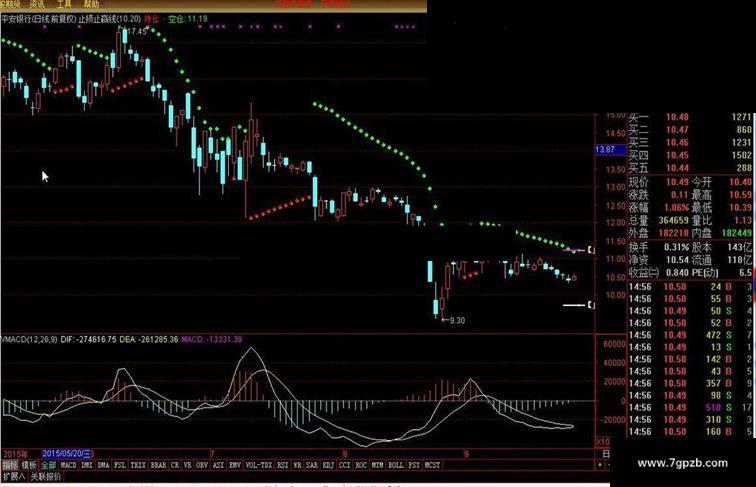This screenshot has height=487, width=756.
Task: Switch indicator to WR
Action: pos(297,465)
